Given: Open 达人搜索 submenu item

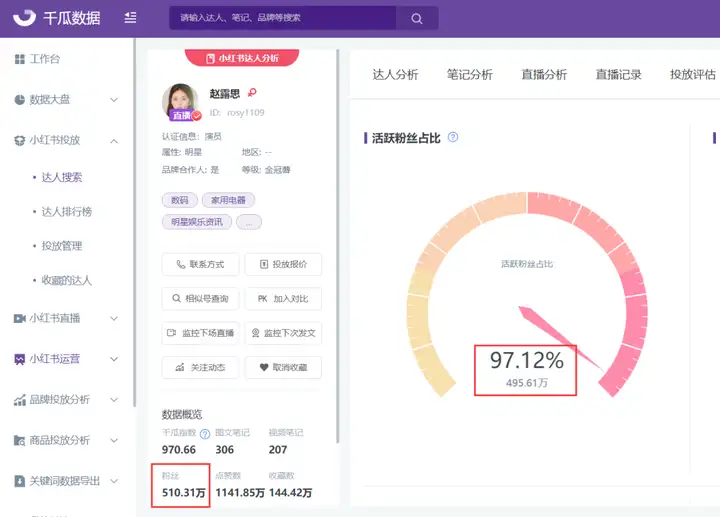Looking at the screenshot, I should [x=62, y=177].
